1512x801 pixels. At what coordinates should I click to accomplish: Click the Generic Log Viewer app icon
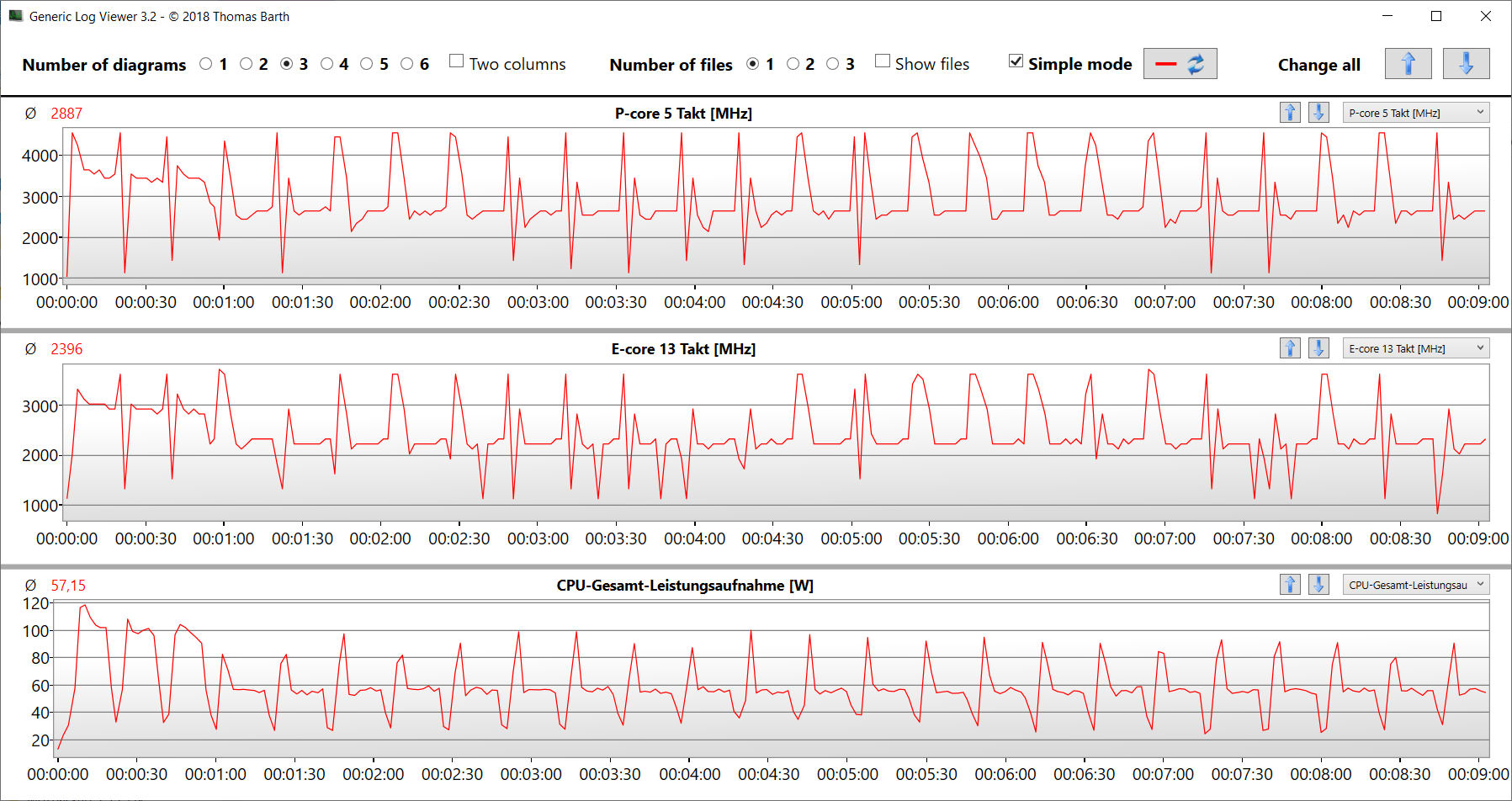[15, 16]
